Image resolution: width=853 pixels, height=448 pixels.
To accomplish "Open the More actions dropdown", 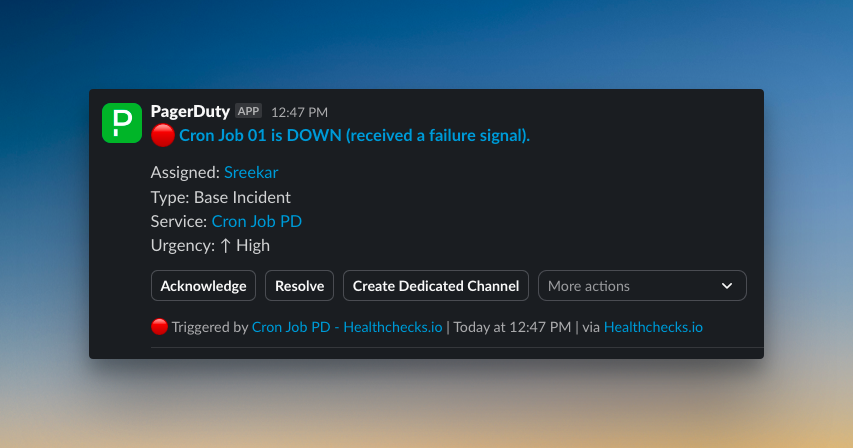I will 642,285.
